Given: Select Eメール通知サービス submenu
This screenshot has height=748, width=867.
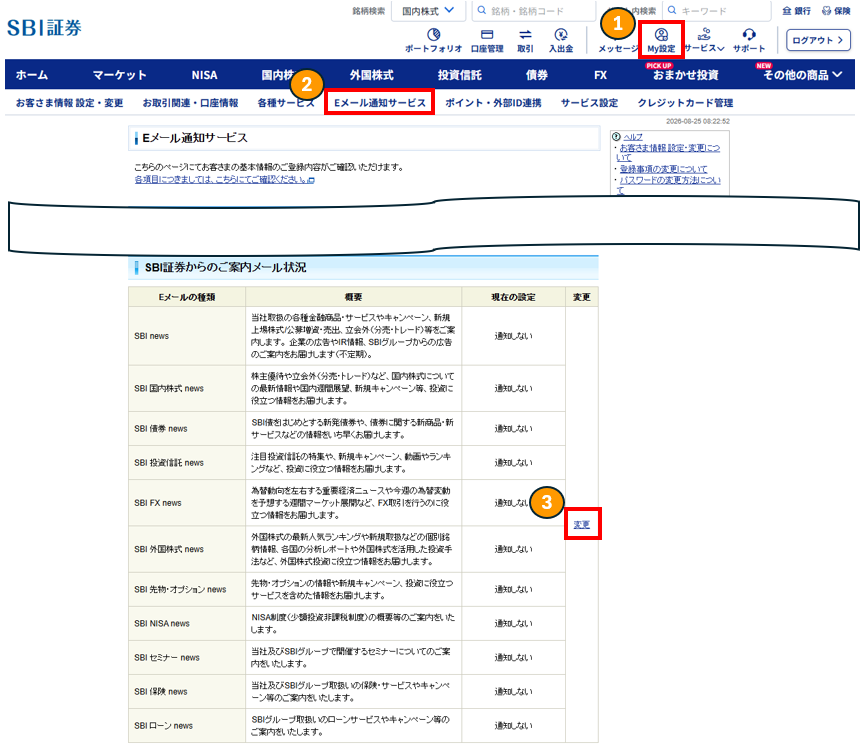Looking at the screenshot, I should pos(379,103).
